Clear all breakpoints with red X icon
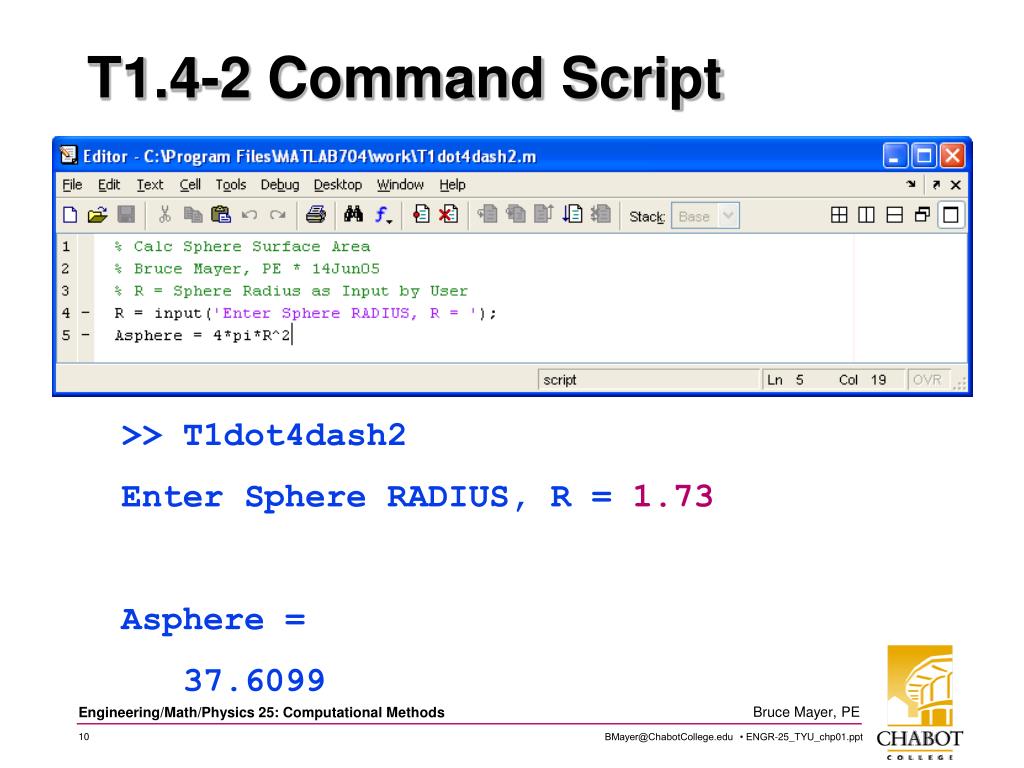The width and height of the screenshot is (1024, 768). [449, 215]
